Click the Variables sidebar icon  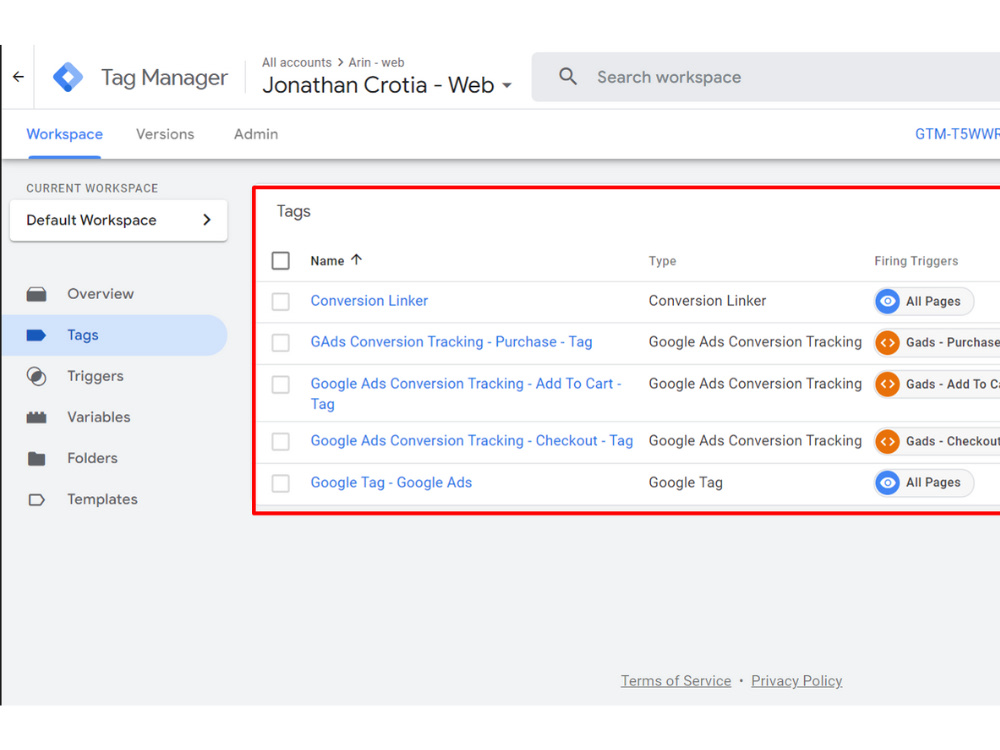coord(36,417)
